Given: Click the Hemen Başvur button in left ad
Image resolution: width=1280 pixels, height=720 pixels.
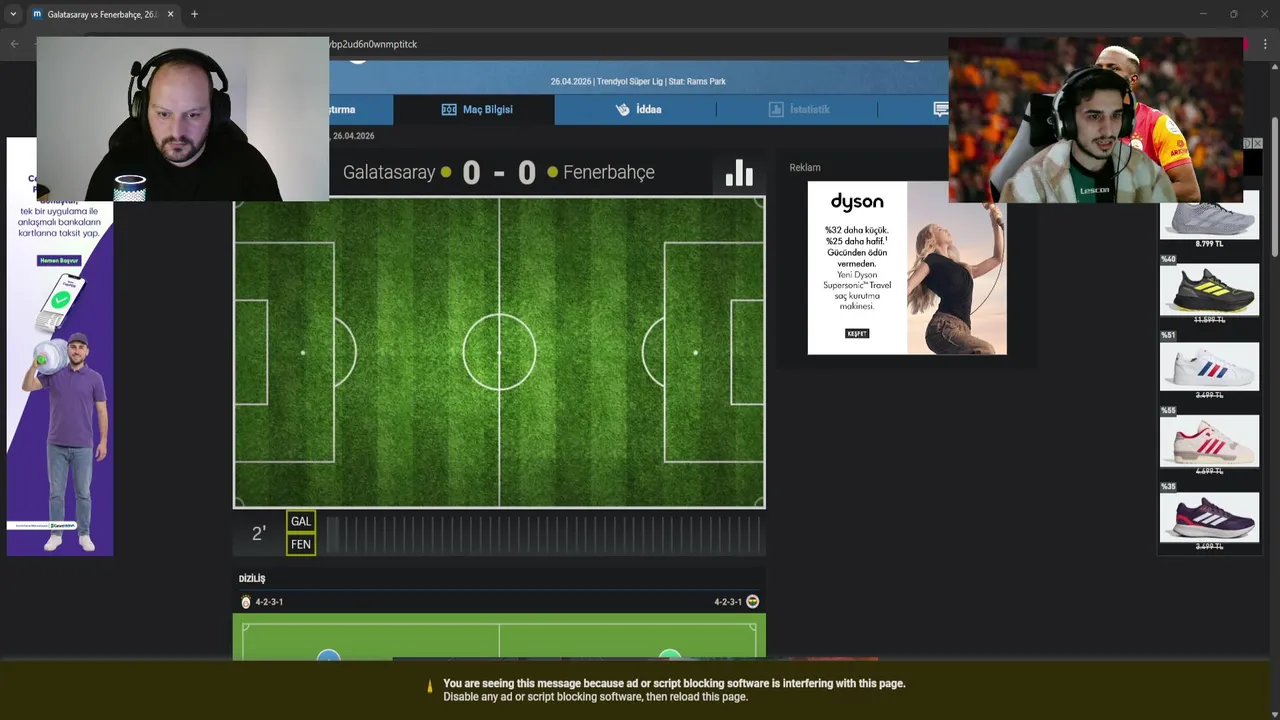Looking at the screenshot, I should (58, 261).
